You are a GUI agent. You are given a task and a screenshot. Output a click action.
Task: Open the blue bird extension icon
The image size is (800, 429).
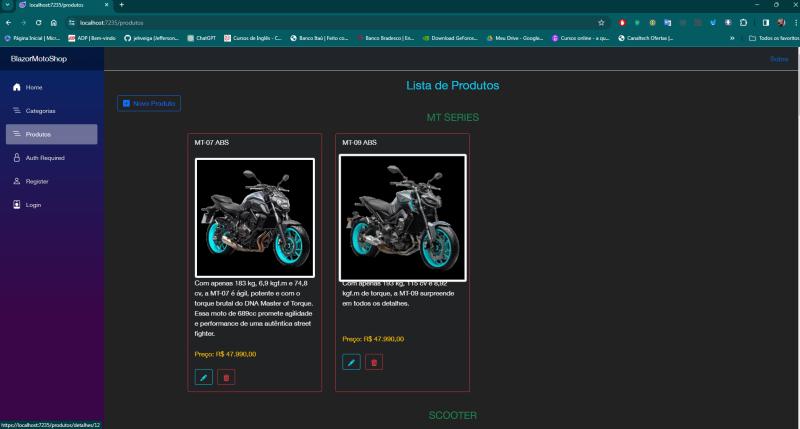[x=713, y=22]
